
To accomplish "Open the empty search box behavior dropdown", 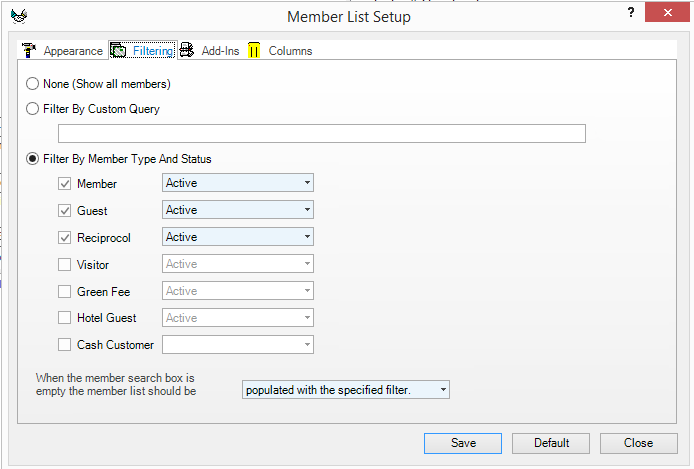I will tap(346, 390).
